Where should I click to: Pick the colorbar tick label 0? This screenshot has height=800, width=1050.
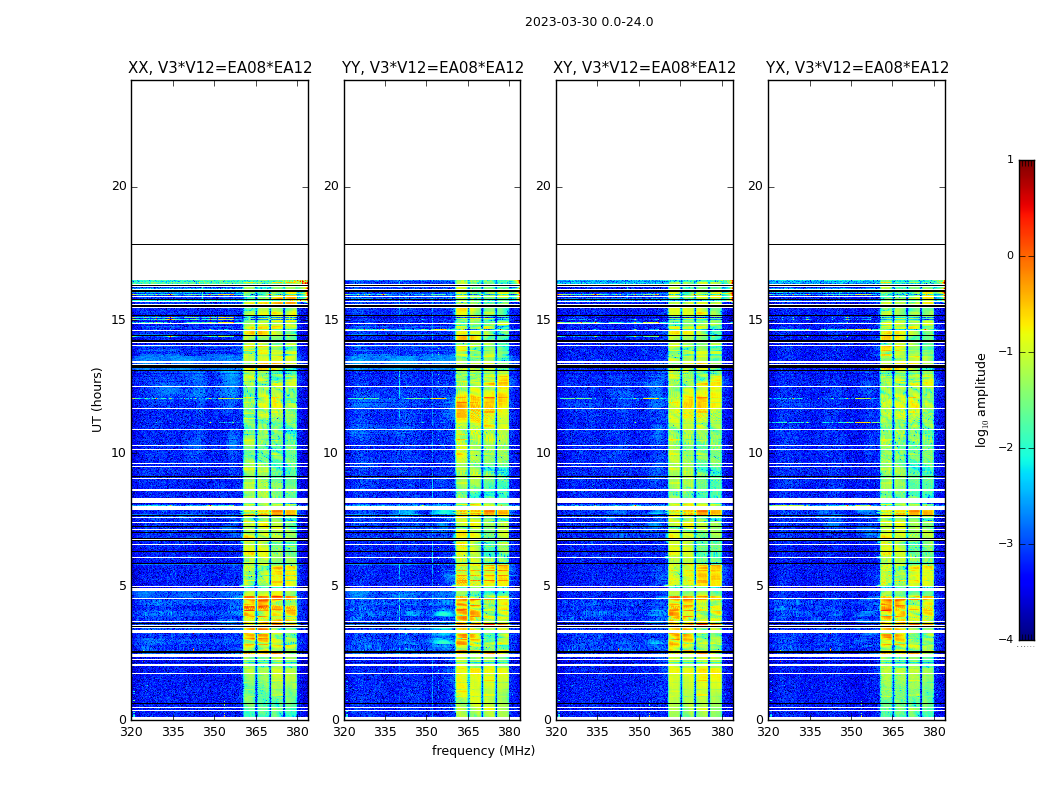(x=1010, y=256)
